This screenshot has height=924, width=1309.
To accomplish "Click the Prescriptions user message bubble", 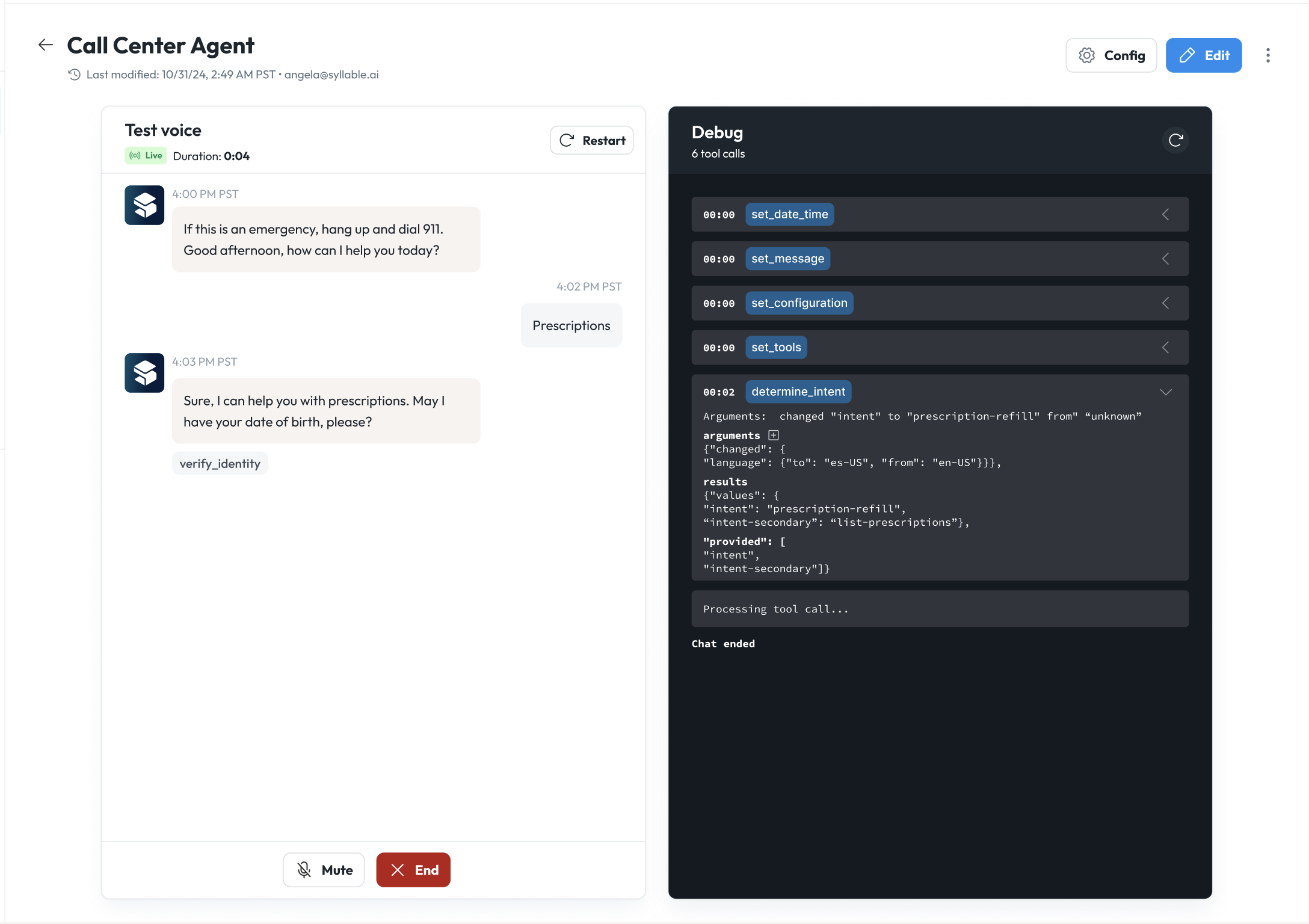I will [x=571, y=325].
